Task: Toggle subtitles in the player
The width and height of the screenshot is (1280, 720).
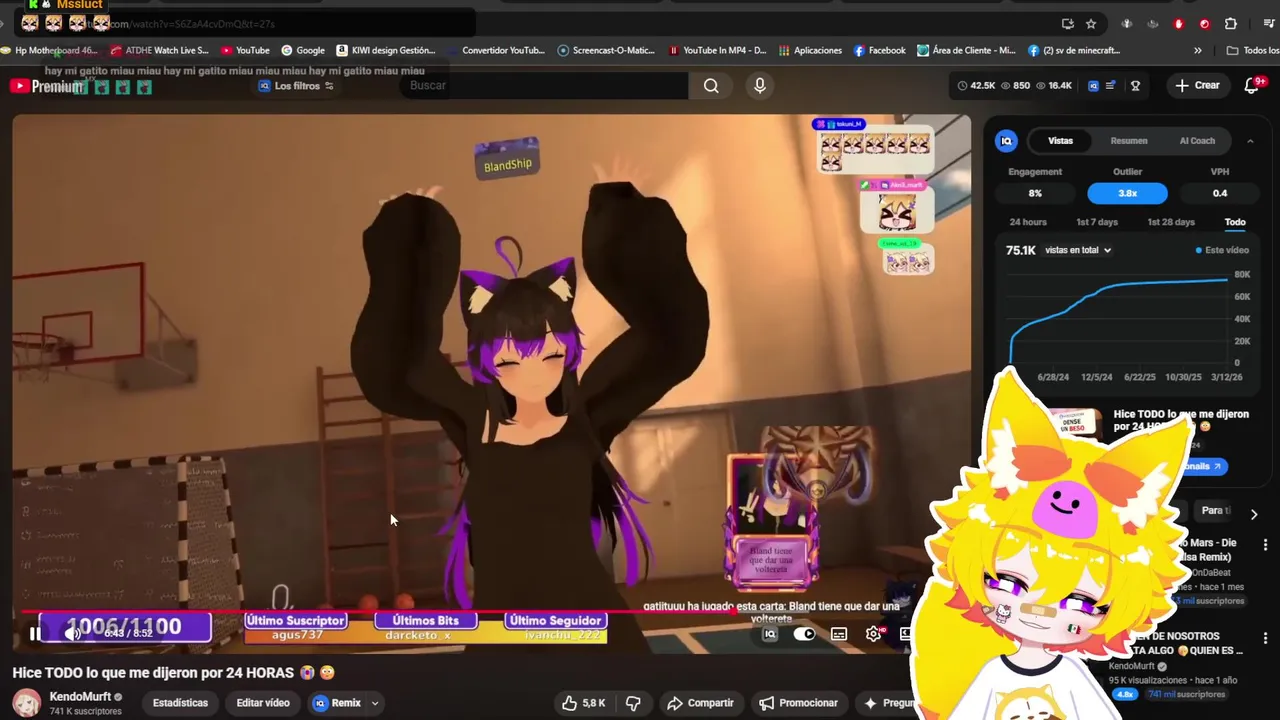Action: (839, 634)
